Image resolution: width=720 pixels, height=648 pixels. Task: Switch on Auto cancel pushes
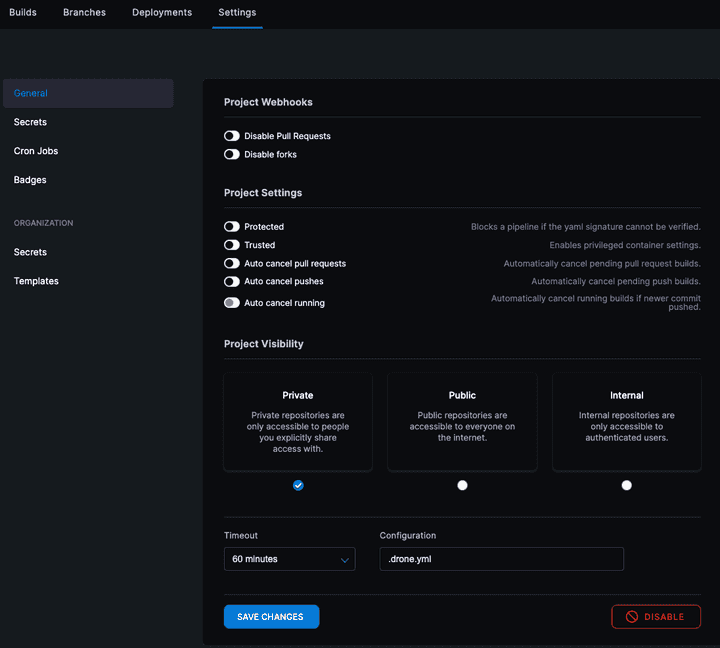[x=232, y=282]
